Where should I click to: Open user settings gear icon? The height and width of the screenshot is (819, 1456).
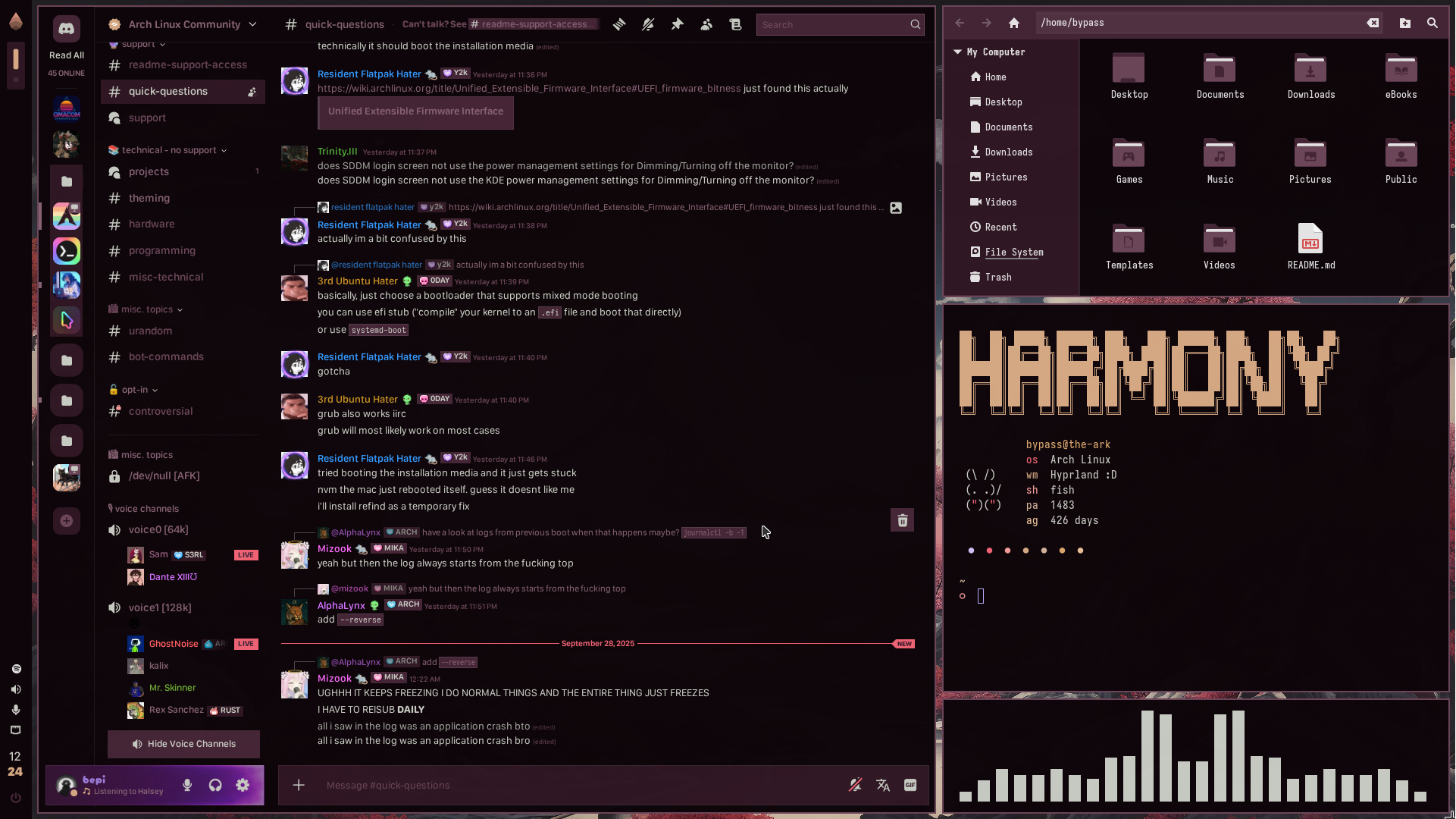pyautogui.click(x=243, y=785)
